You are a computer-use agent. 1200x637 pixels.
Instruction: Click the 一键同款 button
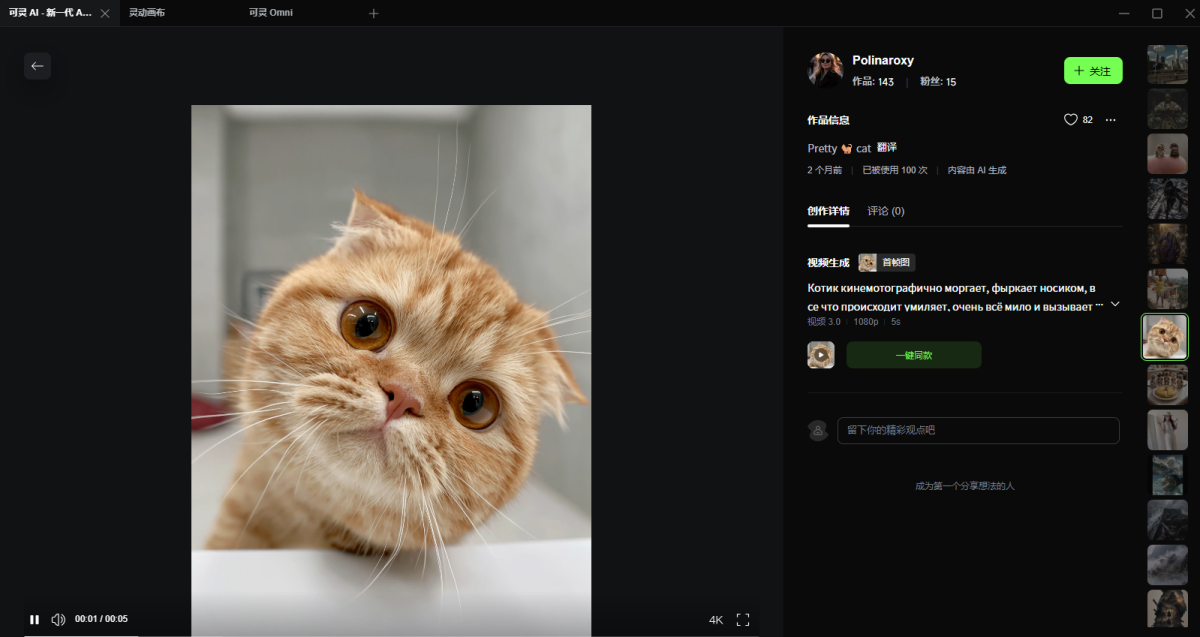pos(914,355)
